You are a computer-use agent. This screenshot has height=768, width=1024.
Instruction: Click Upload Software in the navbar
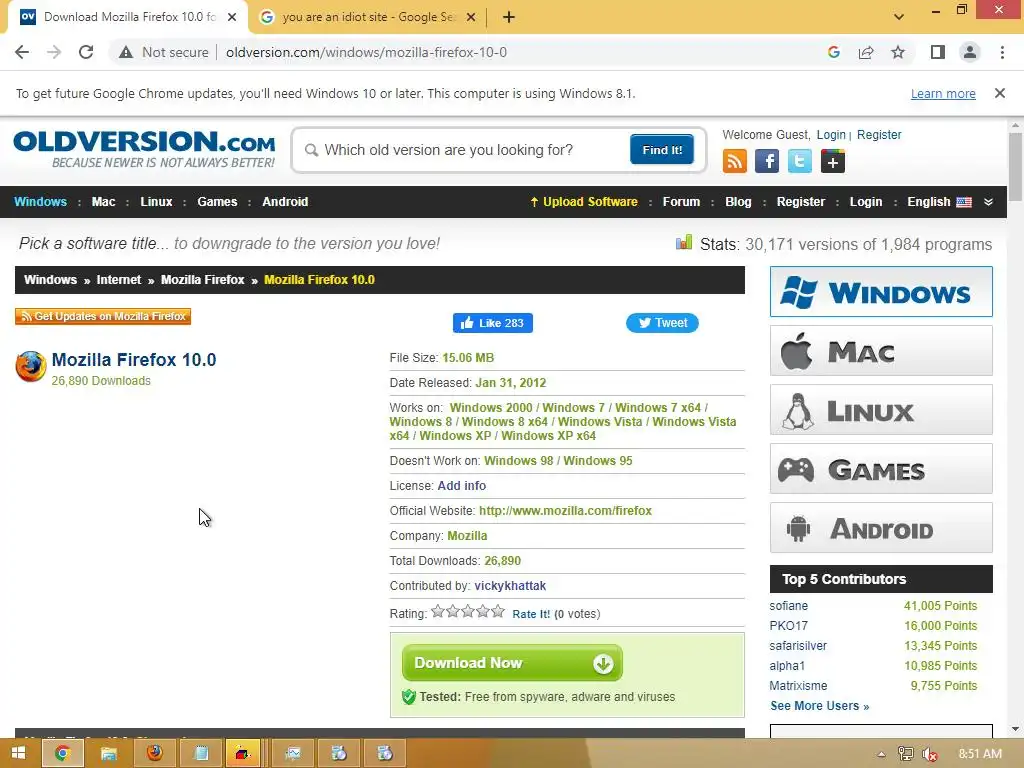tap(584, 202)
